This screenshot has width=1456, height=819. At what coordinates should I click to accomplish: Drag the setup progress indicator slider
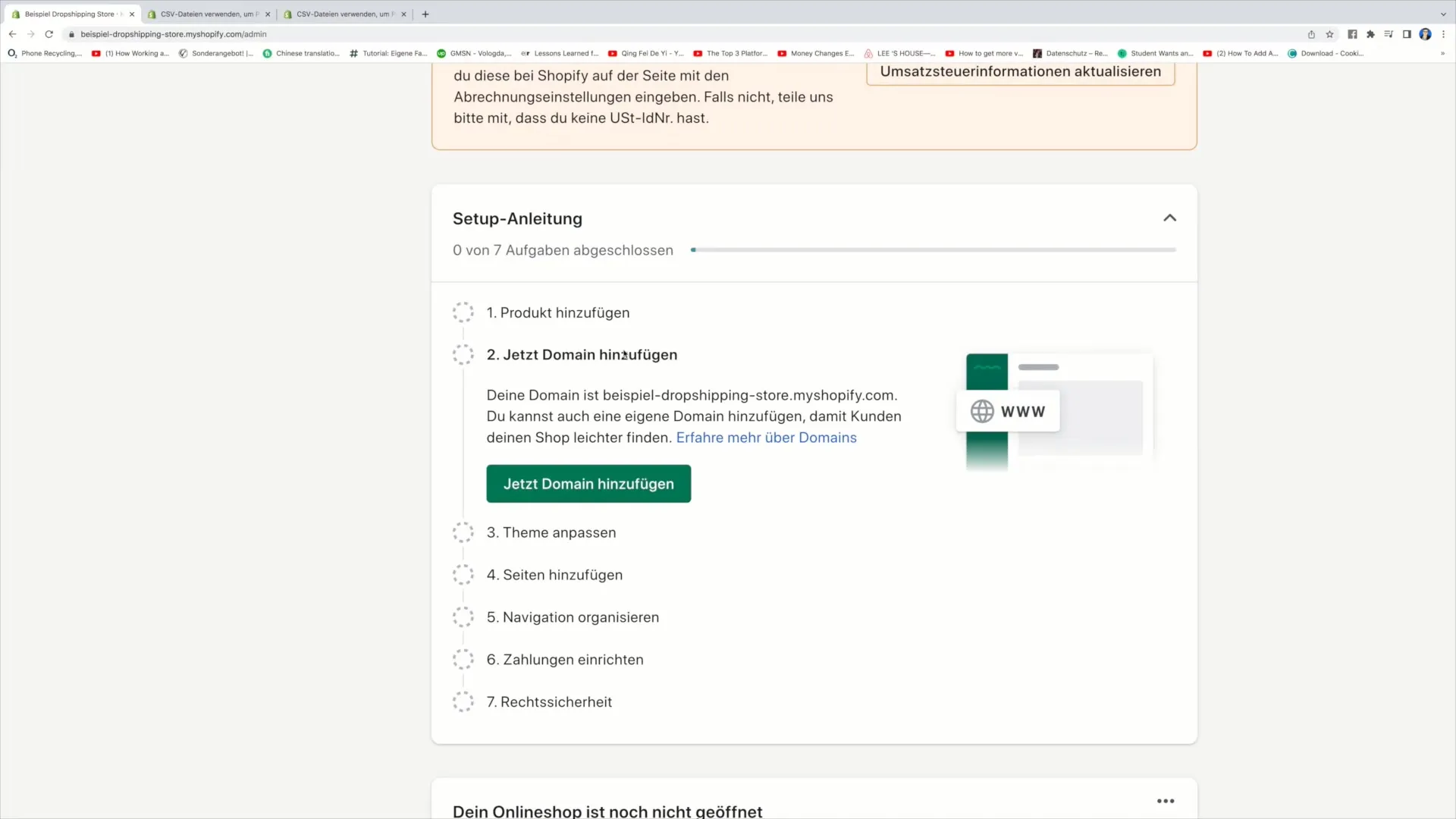pyautogui.click(x=693, y=249)
